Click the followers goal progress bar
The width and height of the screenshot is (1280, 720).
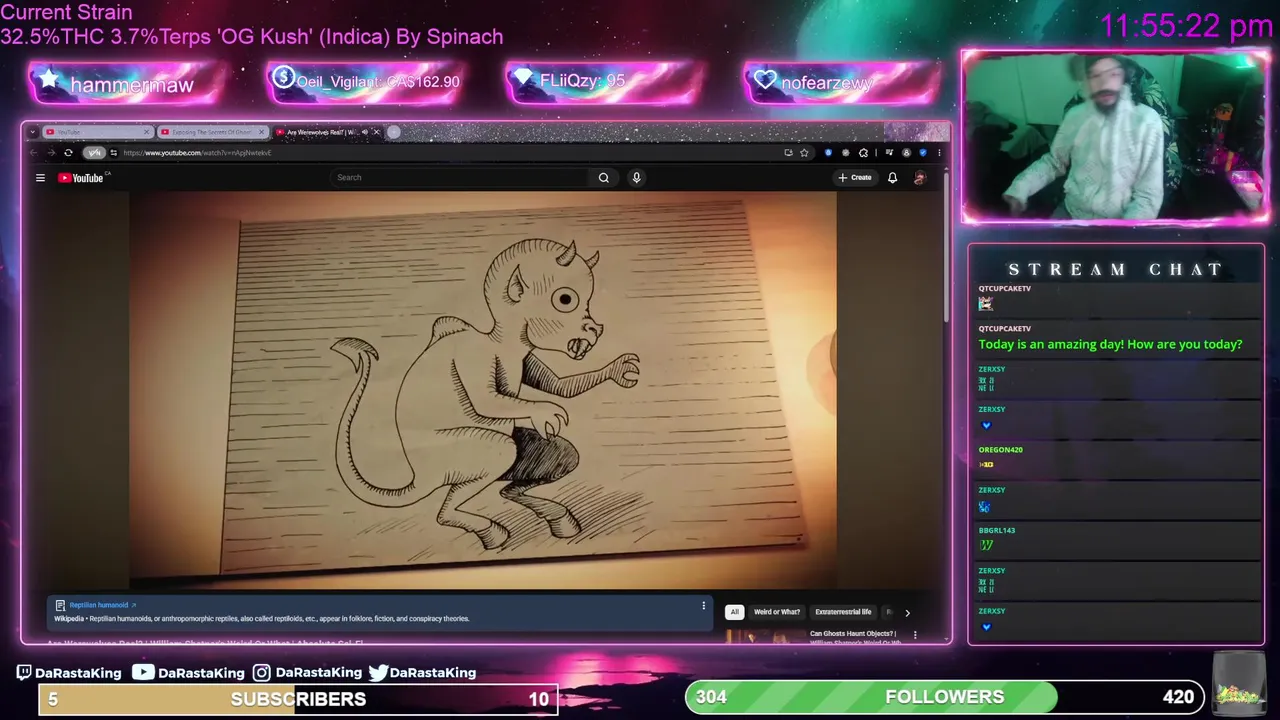(x=944, y=697)
